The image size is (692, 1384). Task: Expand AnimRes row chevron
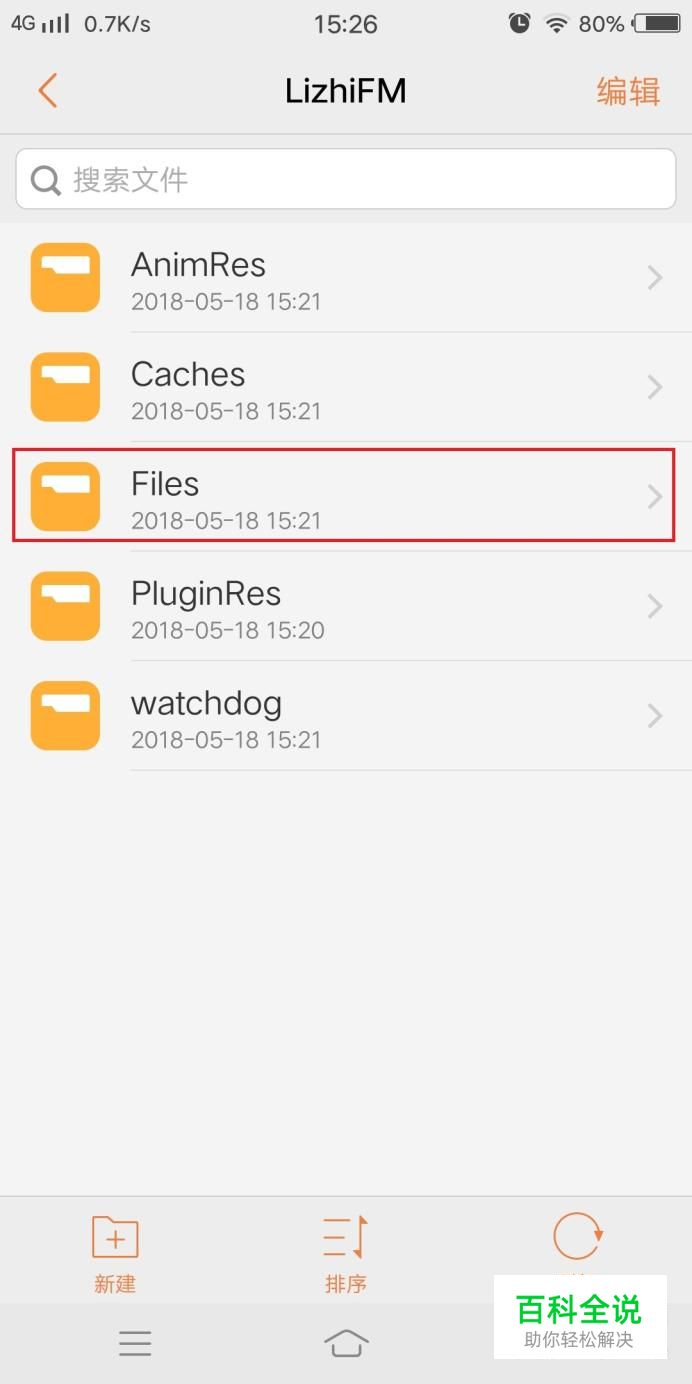click(655, 277)
